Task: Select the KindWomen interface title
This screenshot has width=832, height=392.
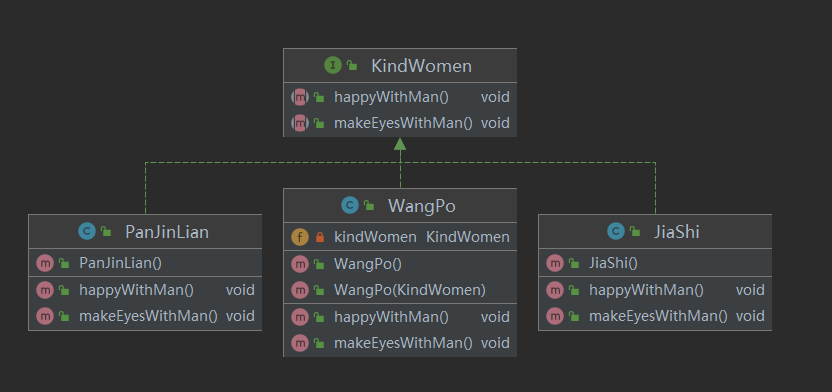Action: tap(421, 66)
